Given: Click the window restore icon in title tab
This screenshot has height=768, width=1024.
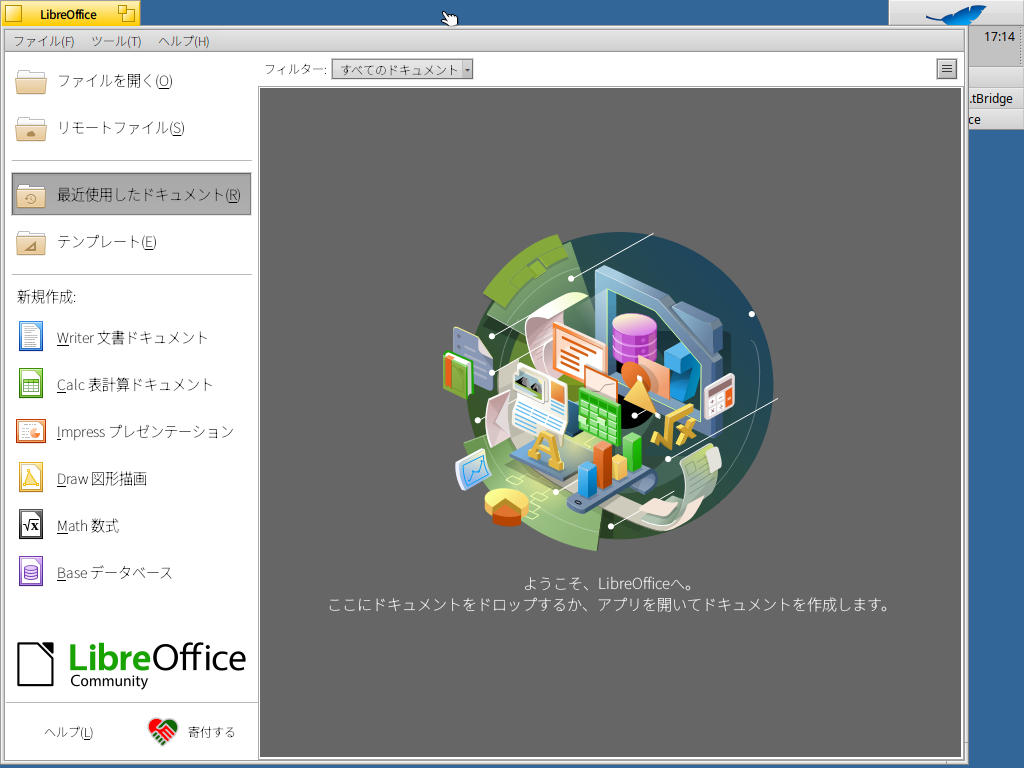Looking at the screenshot, I should tap(127, 13).
